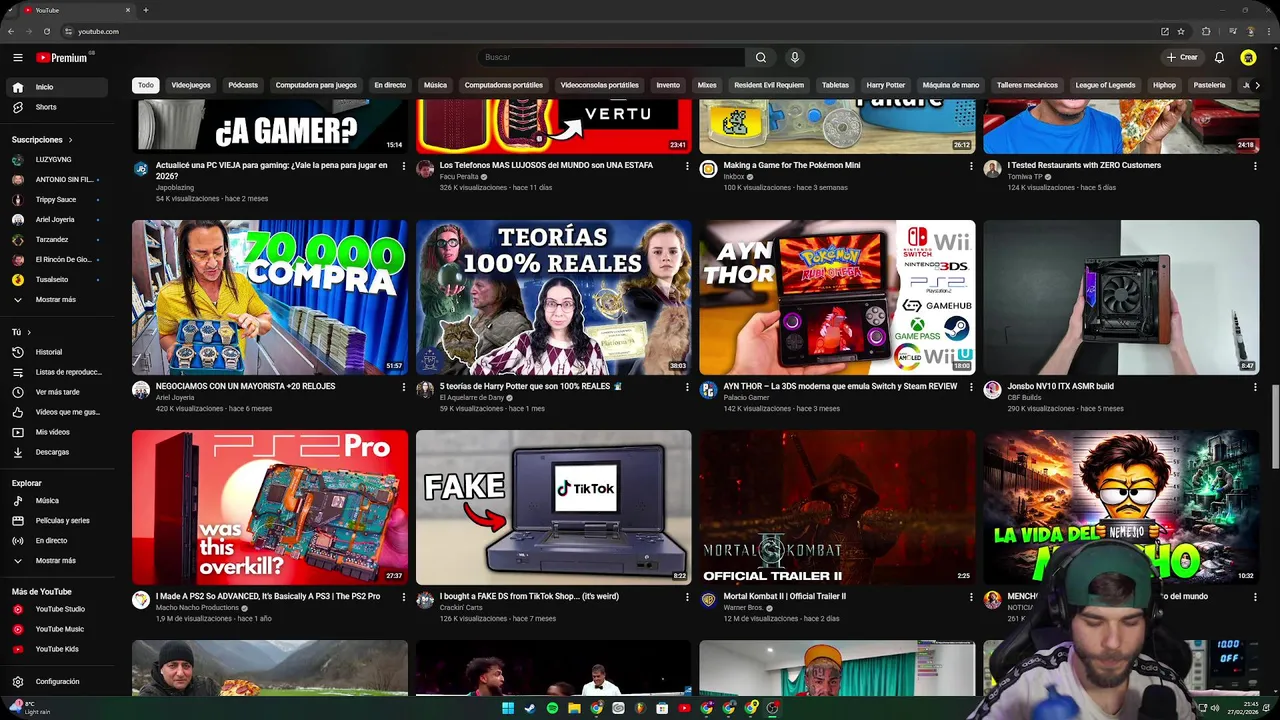This screenshot has height=720, width=1280.
Task: Open Palacio Gamer channel link
Action: click(x=747, y=398)
